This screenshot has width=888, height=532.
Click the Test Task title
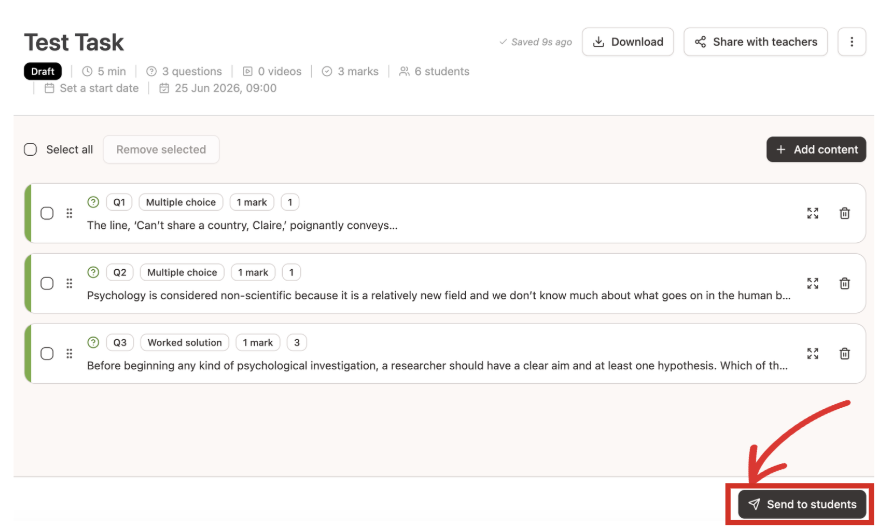tap(74, 42)
